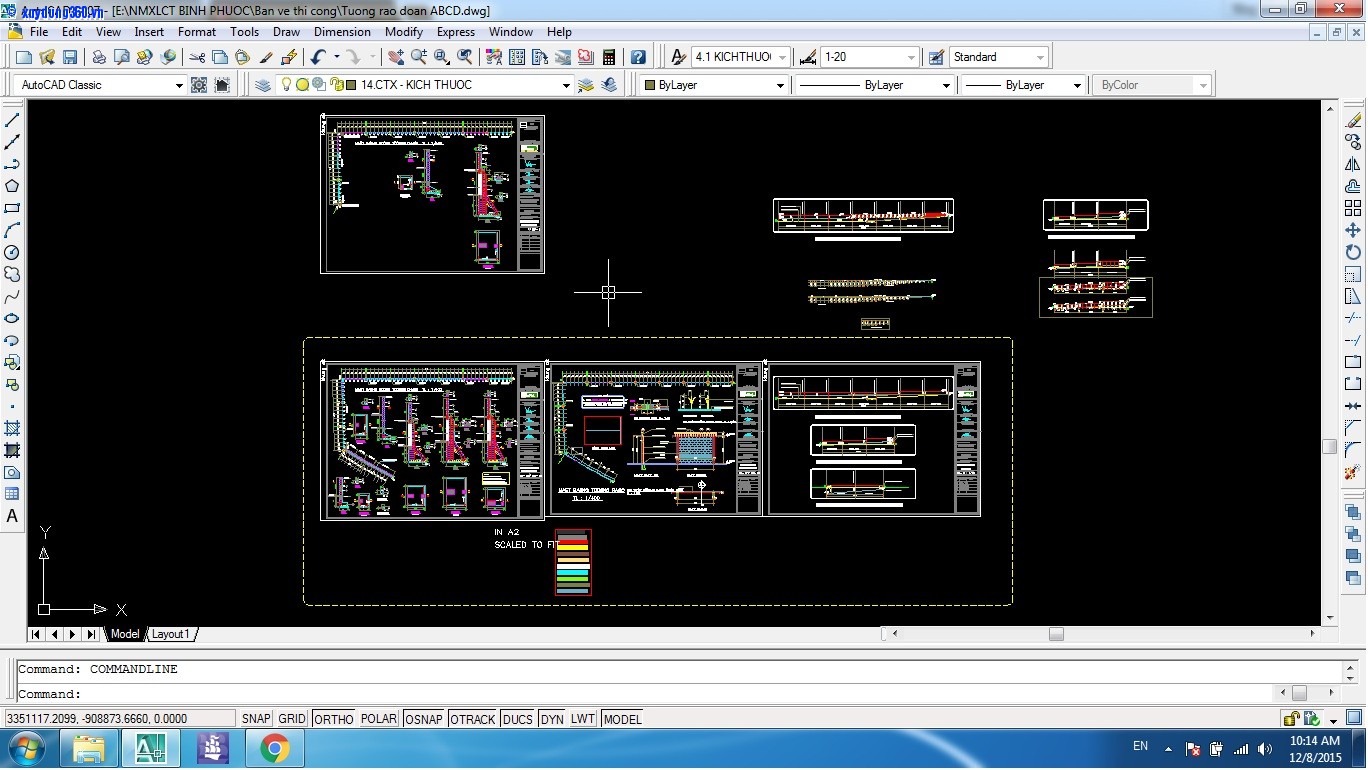Image resolution: width=1368 pixels, height=770 pixels.
Task: Toggle LWT lineweight display
Action: [583, 719]
